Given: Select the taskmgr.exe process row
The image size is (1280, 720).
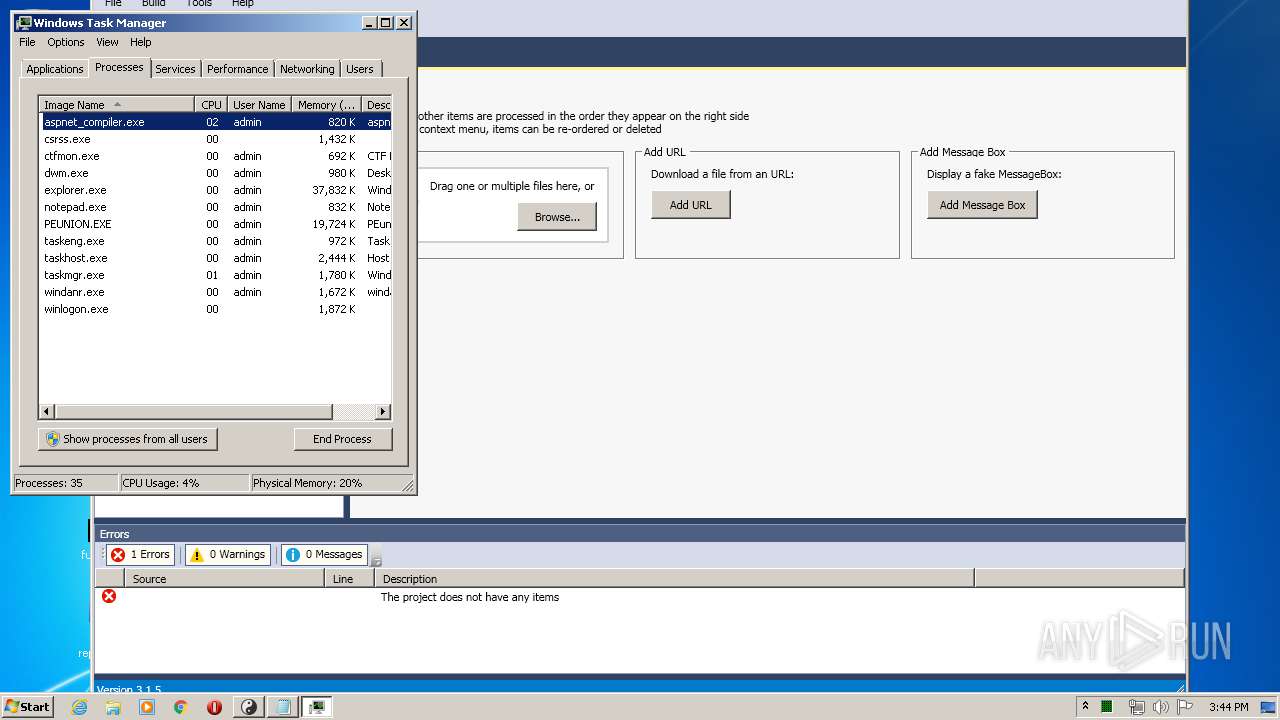Looking at the screenshot, I should [215, 275].
